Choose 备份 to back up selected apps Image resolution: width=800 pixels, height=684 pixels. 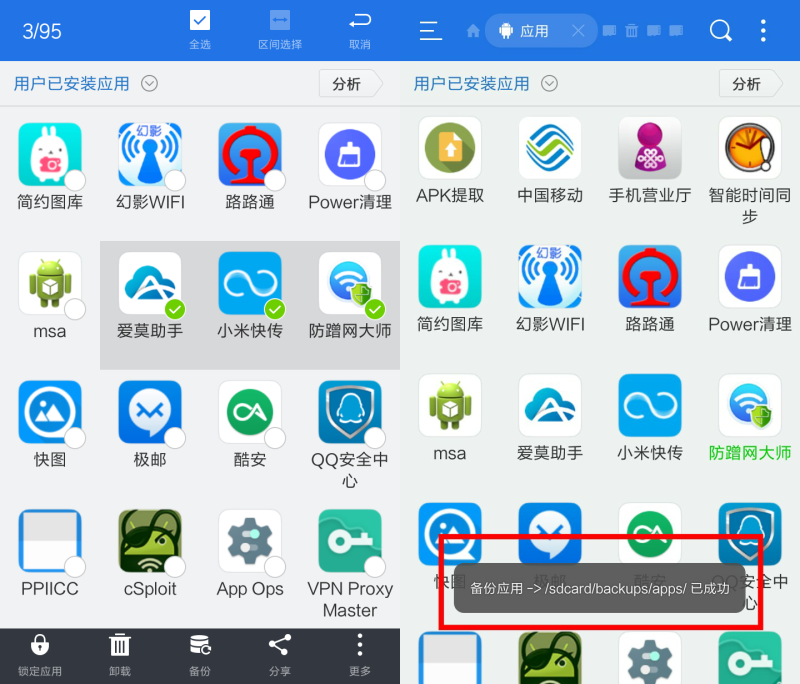coord(199,656)
